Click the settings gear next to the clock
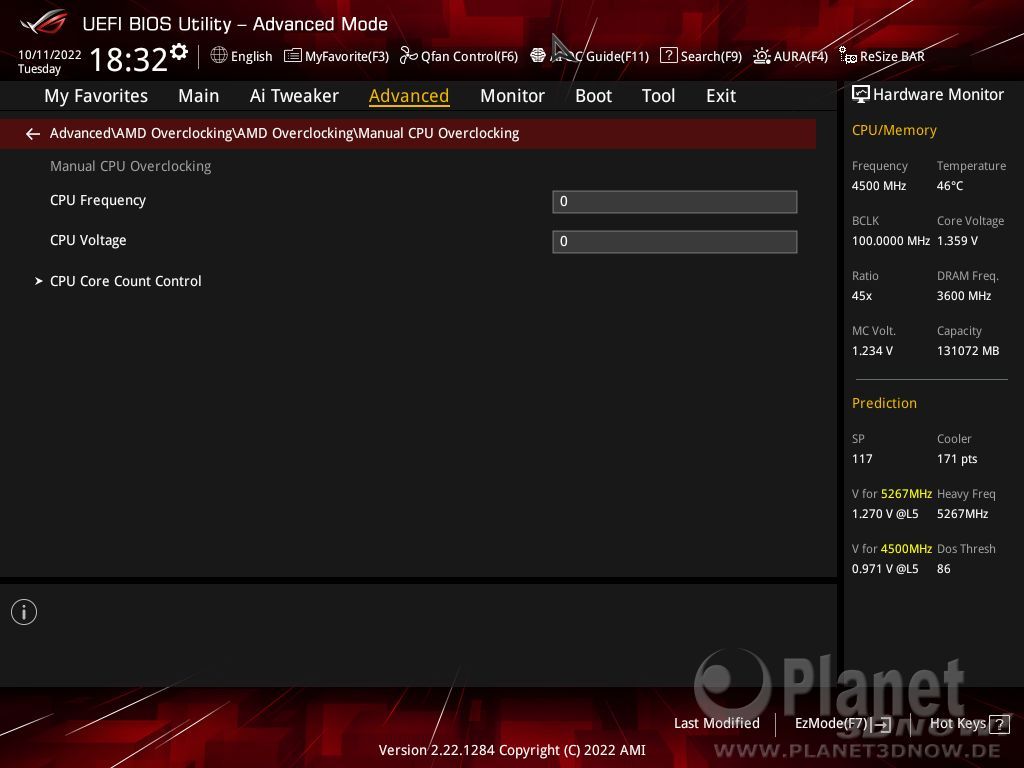The image size is (1024, 768). (x=179, y=51)
